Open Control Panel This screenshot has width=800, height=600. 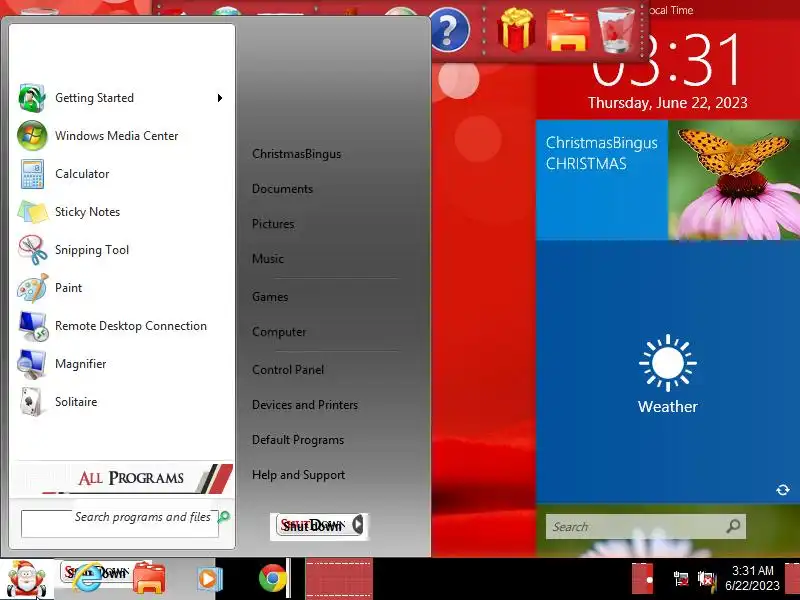pyautogui.click(x=288, y=370)
